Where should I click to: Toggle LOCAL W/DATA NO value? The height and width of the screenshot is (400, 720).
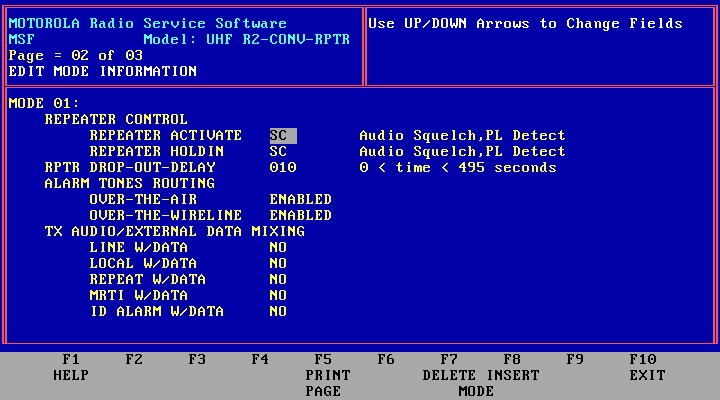[278, 264]
